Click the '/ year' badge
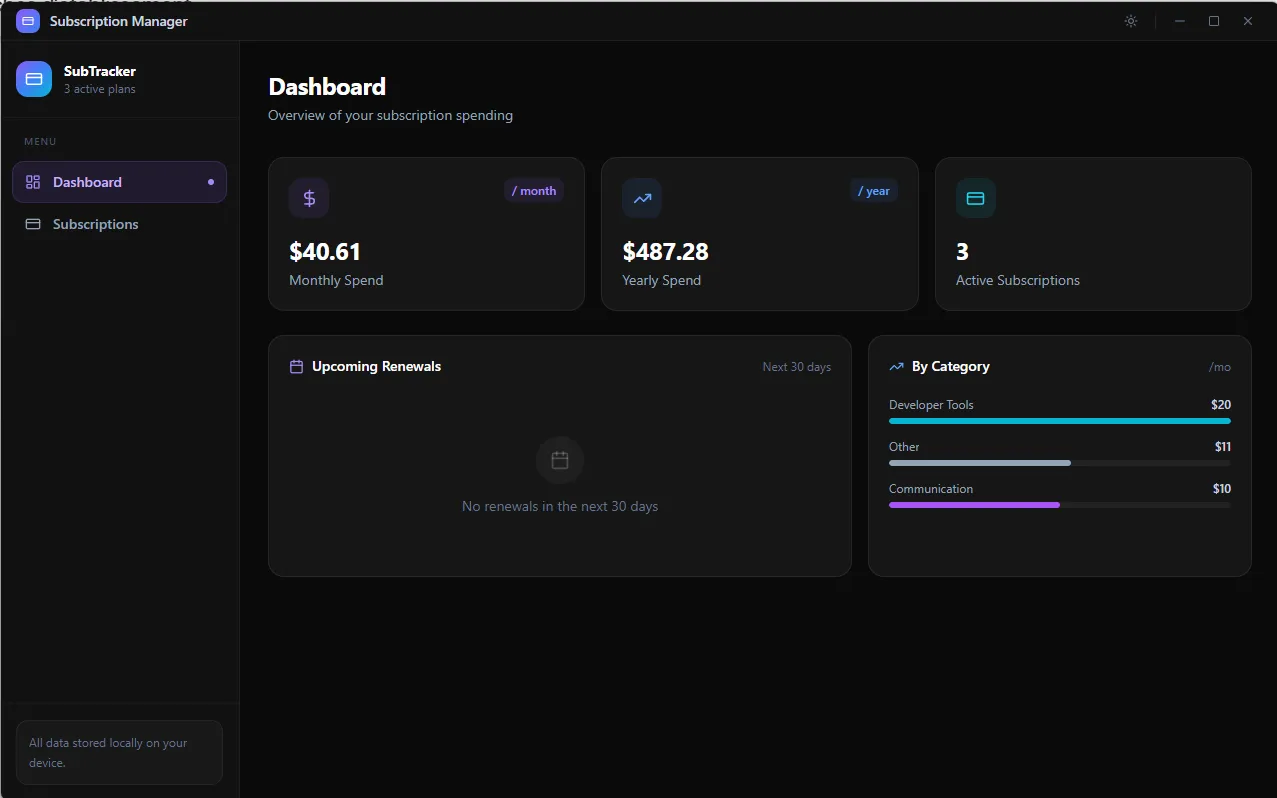 pos(874,191)
